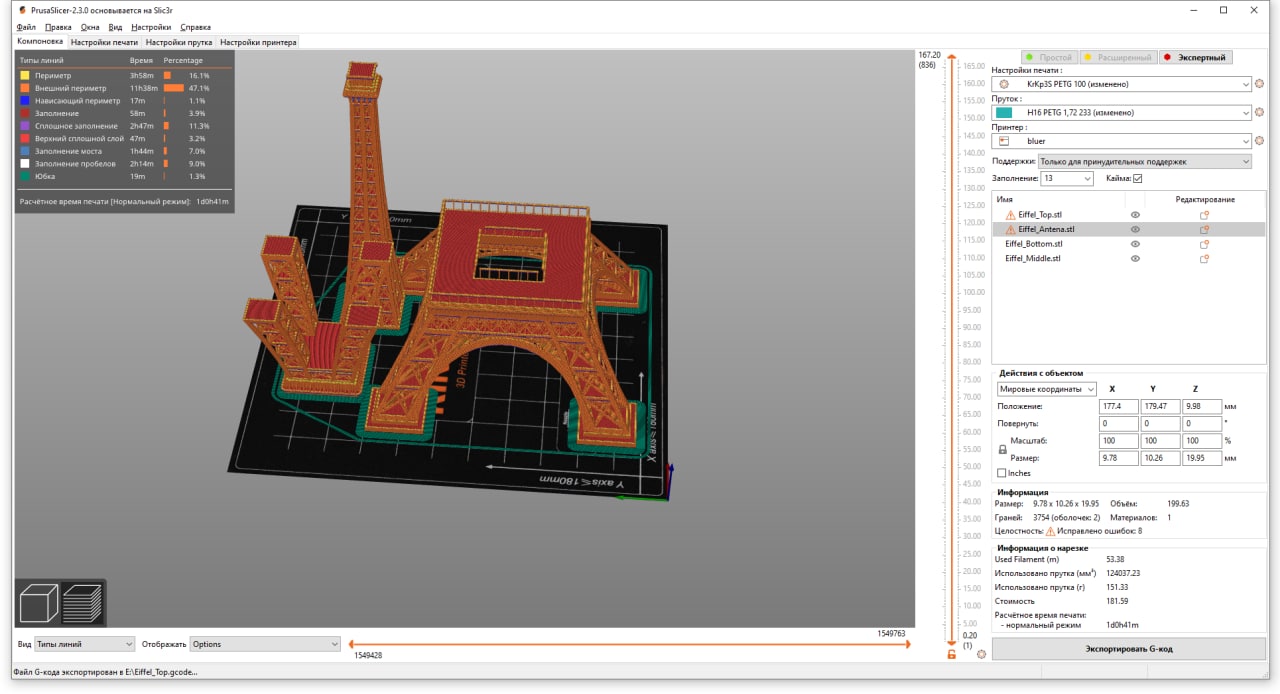1280x694 pixels.
Task: Hide Eiffel_Bottom.stl using its eye icon
Action: coord(1135,244)
